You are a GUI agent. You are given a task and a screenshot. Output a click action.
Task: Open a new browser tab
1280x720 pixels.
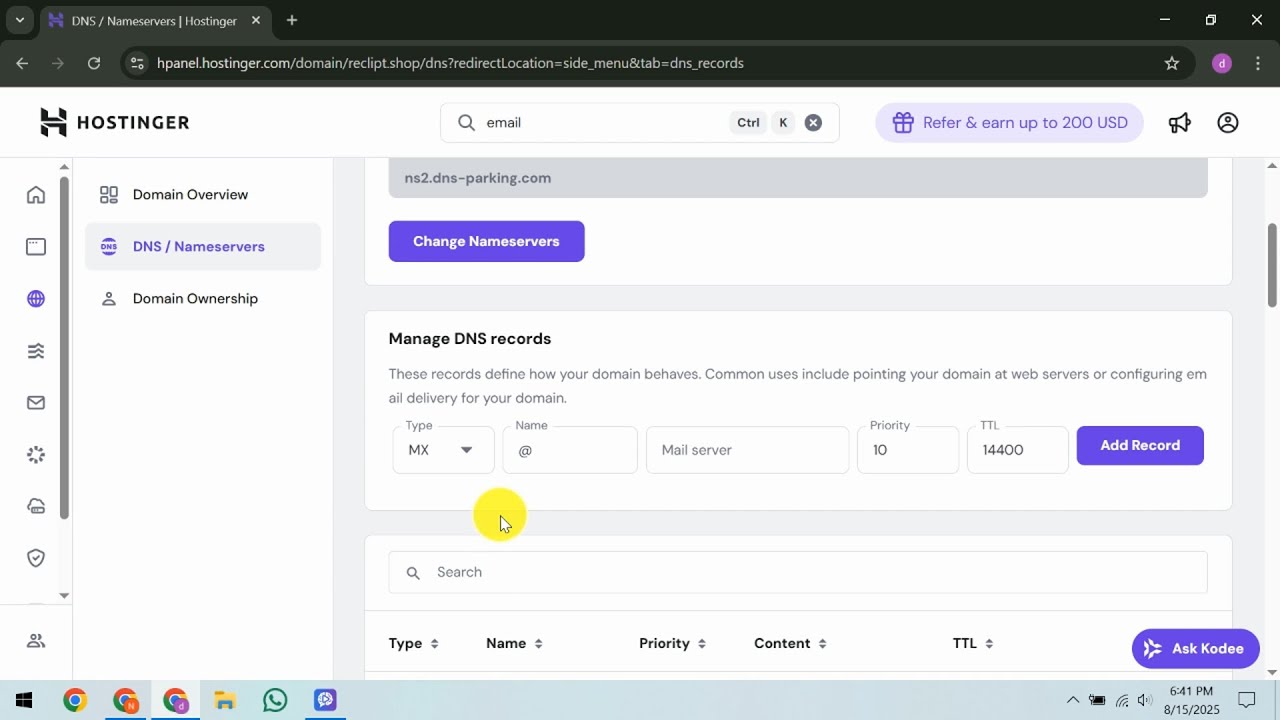[x=291, y=20]
